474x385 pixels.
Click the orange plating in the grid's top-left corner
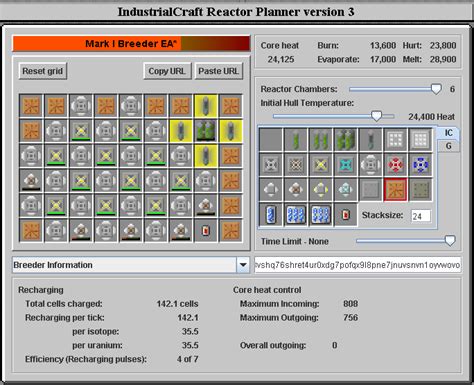coord(31,106)
